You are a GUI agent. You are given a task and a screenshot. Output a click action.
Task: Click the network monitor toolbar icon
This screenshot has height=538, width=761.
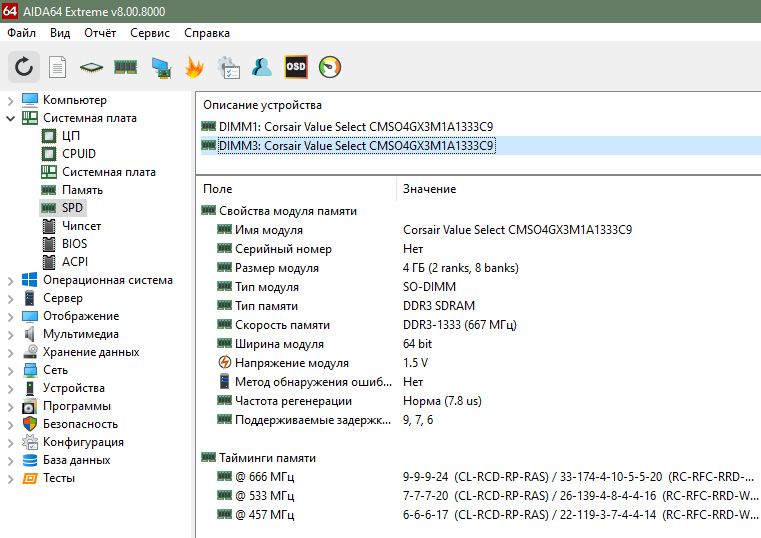[x=161, y=67]
